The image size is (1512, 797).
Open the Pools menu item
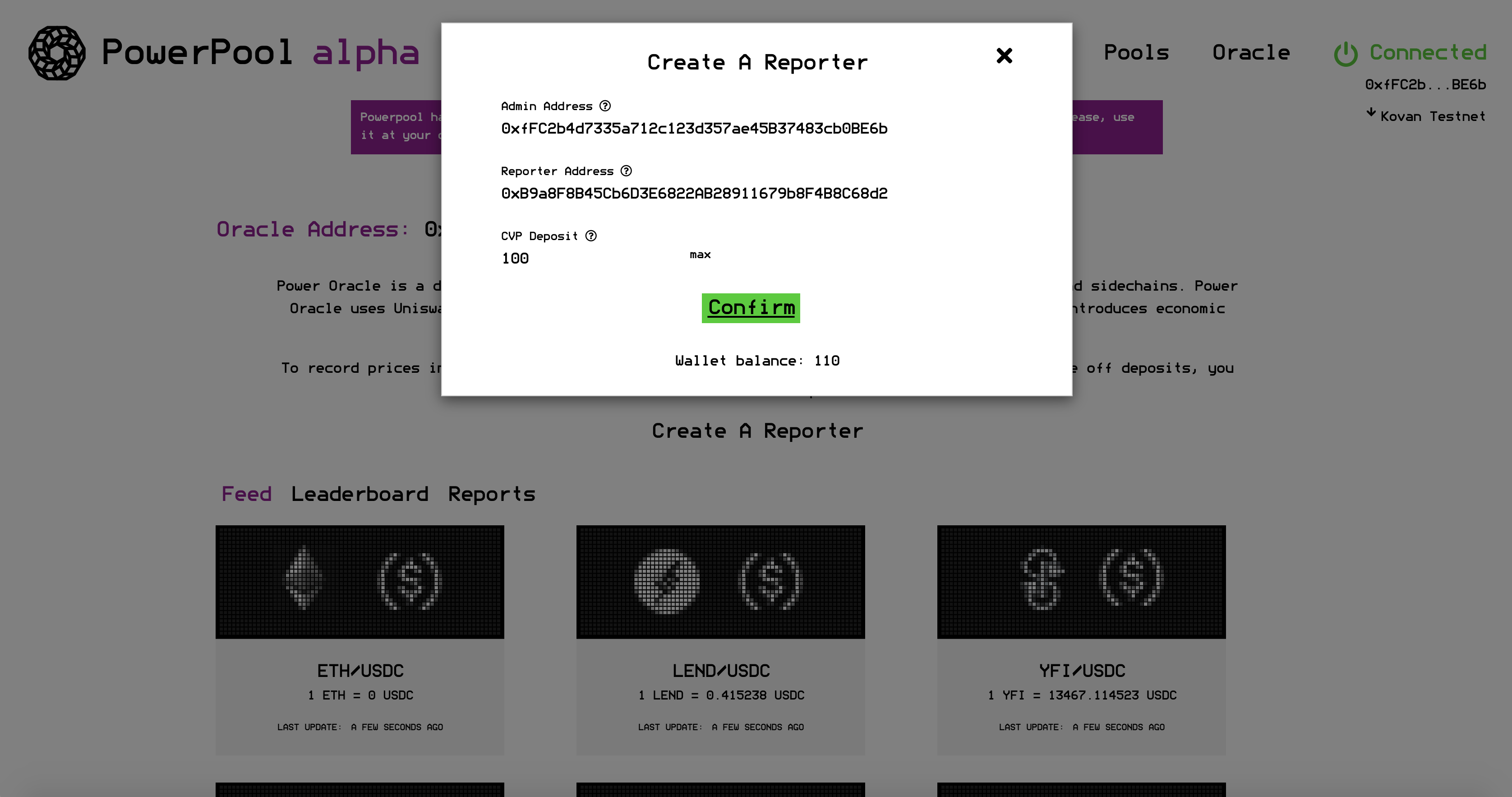(x=1136, y=53)
